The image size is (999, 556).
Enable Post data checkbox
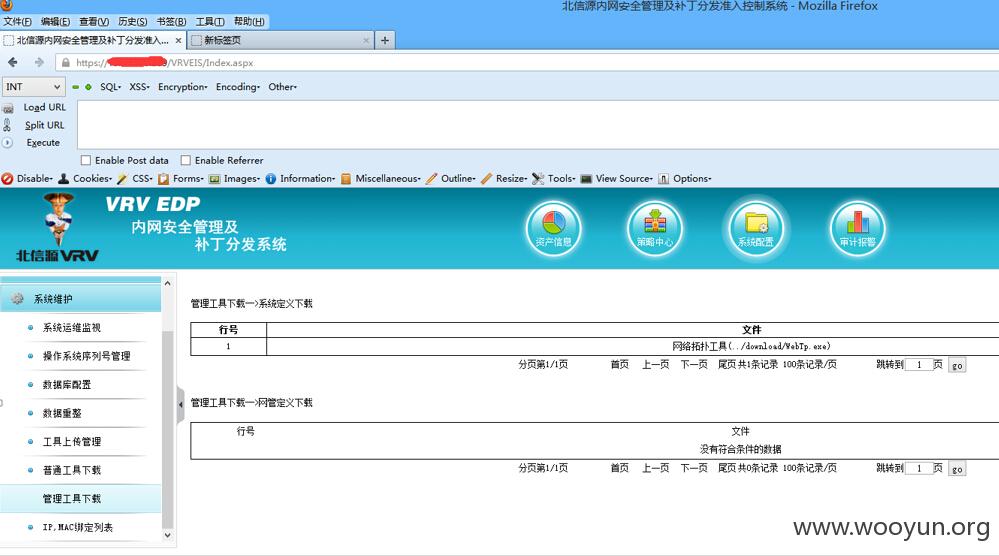[x=86, y=160]
